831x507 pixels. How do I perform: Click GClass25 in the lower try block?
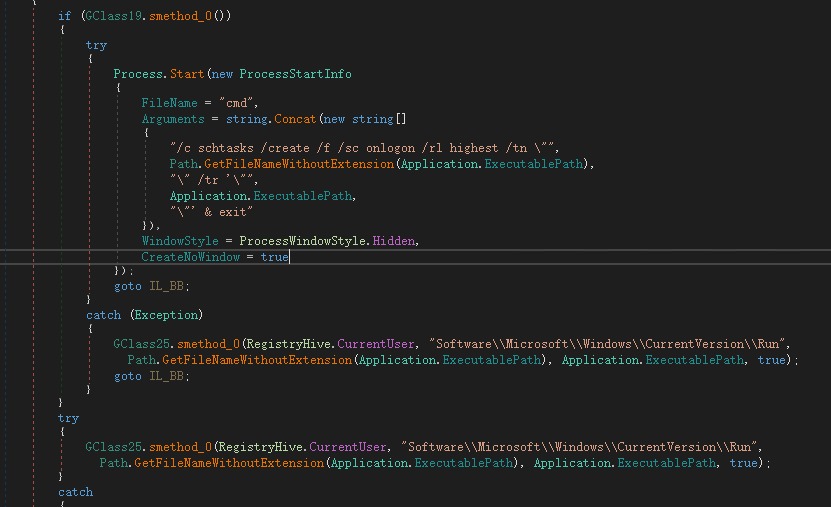113,447
